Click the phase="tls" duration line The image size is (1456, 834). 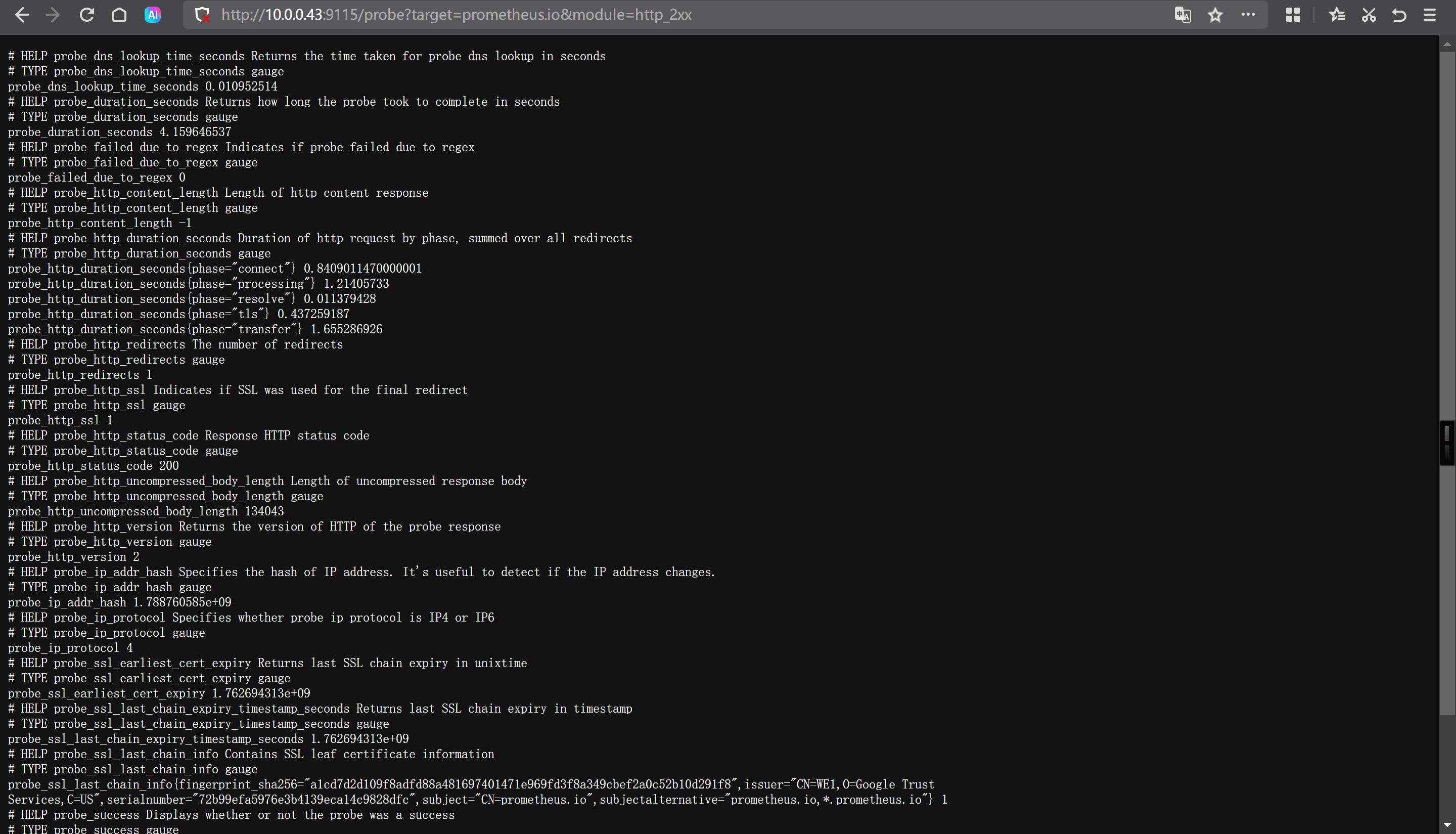(178, 314)
